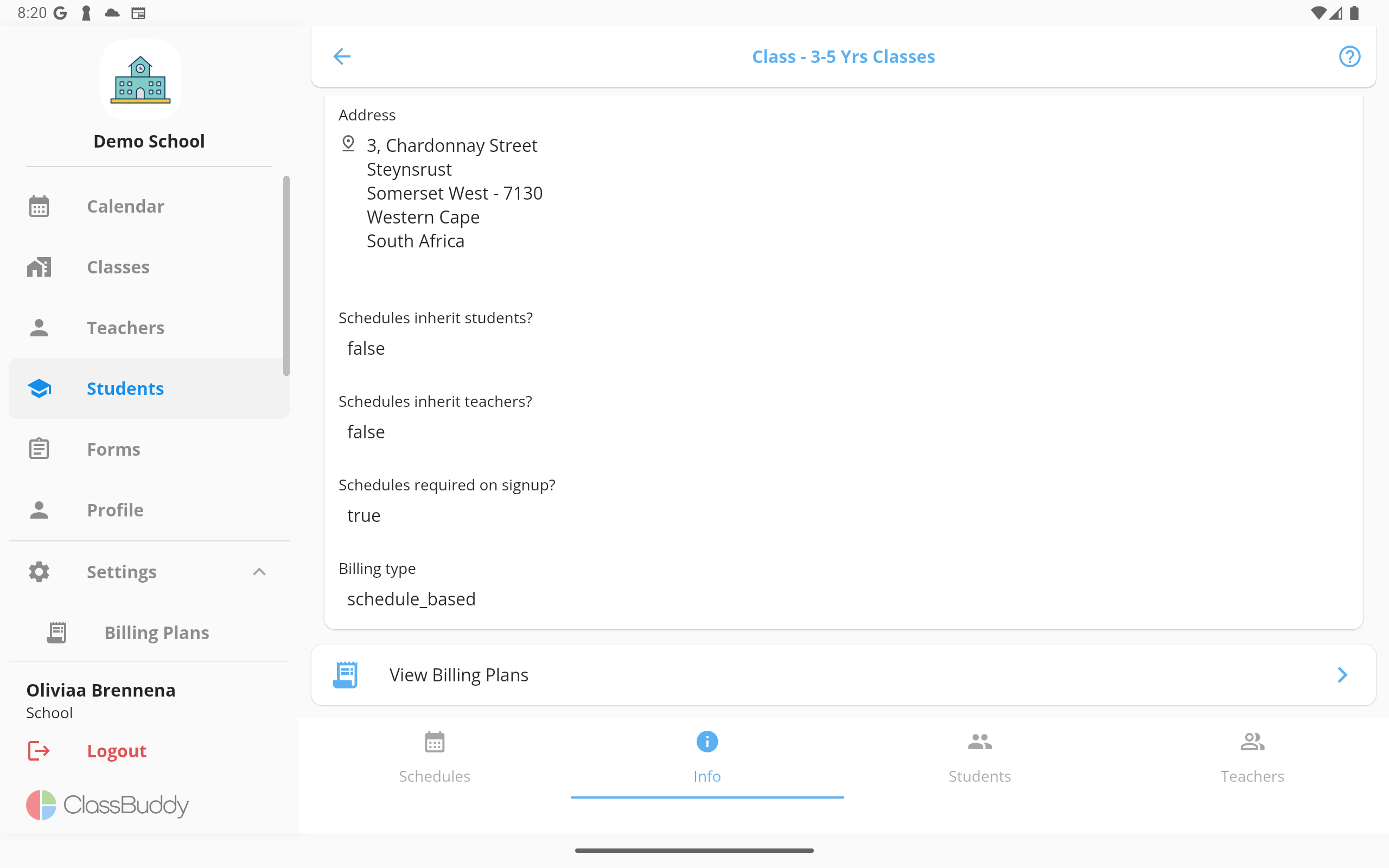The width and height of the screenshot is (1389, 868).
Task: Click View Billing Plans text
Action: 458,674
